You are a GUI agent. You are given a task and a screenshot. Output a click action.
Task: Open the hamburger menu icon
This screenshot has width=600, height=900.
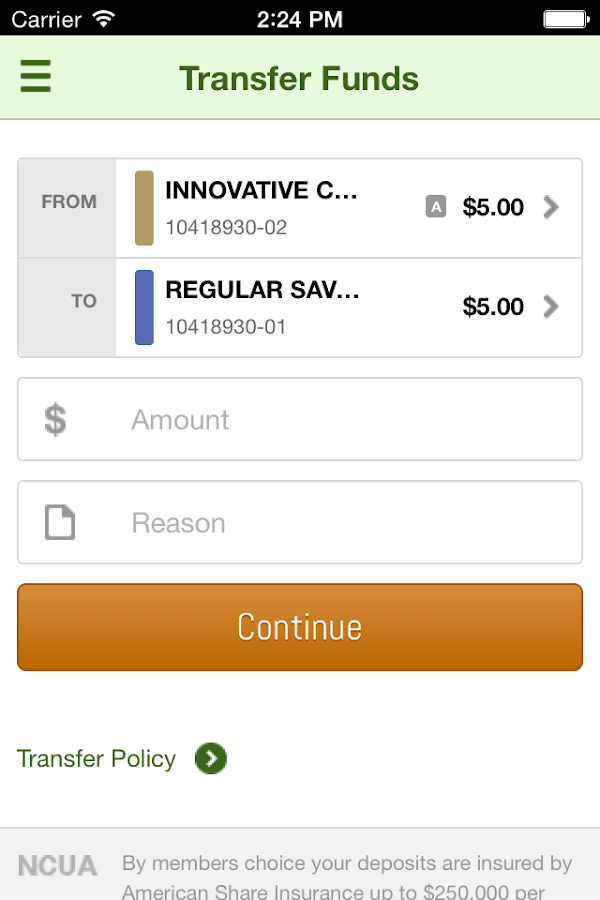coord(35,77)
